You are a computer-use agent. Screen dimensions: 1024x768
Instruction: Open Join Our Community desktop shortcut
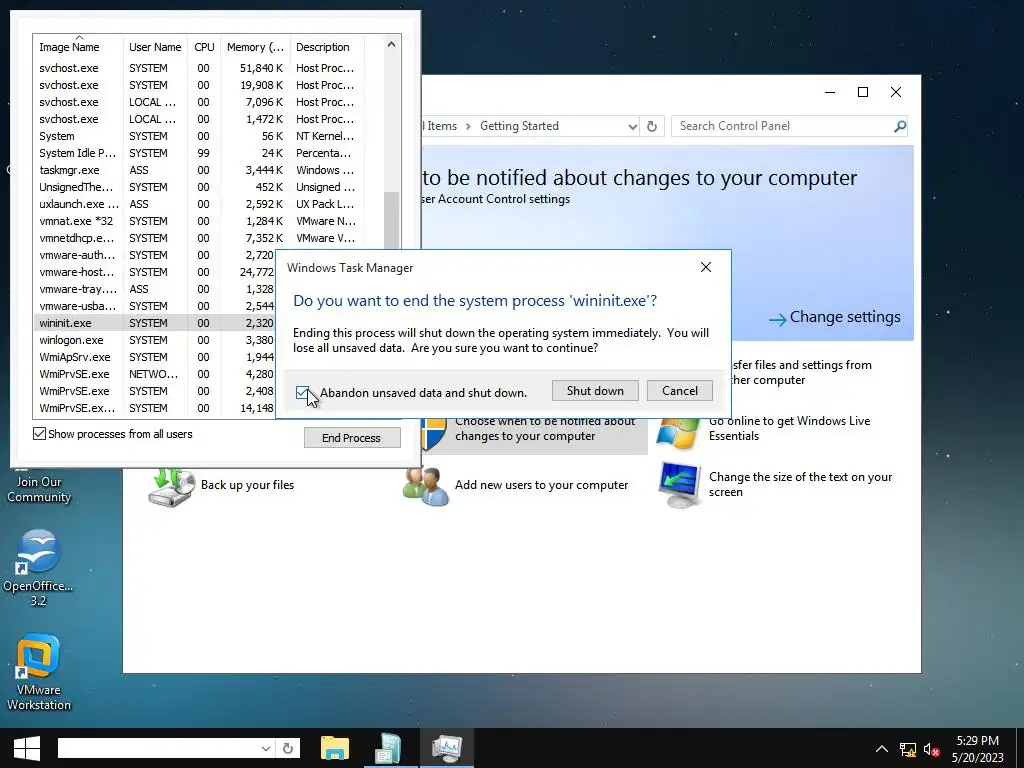click(39, 488)
